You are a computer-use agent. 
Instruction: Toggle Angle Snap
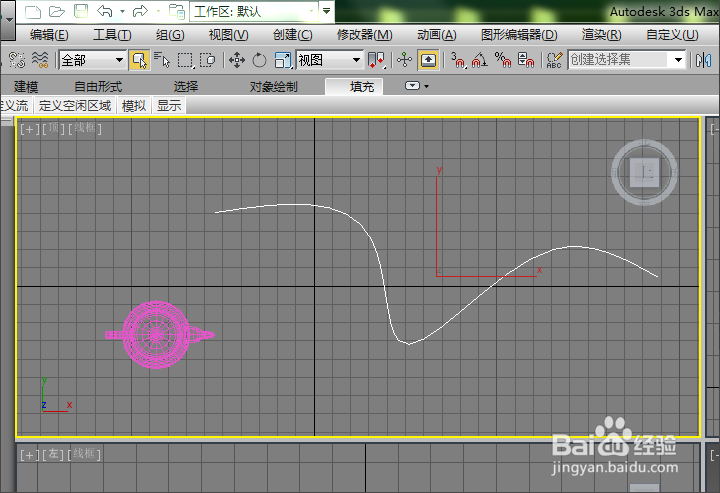(x=480, y=60)
